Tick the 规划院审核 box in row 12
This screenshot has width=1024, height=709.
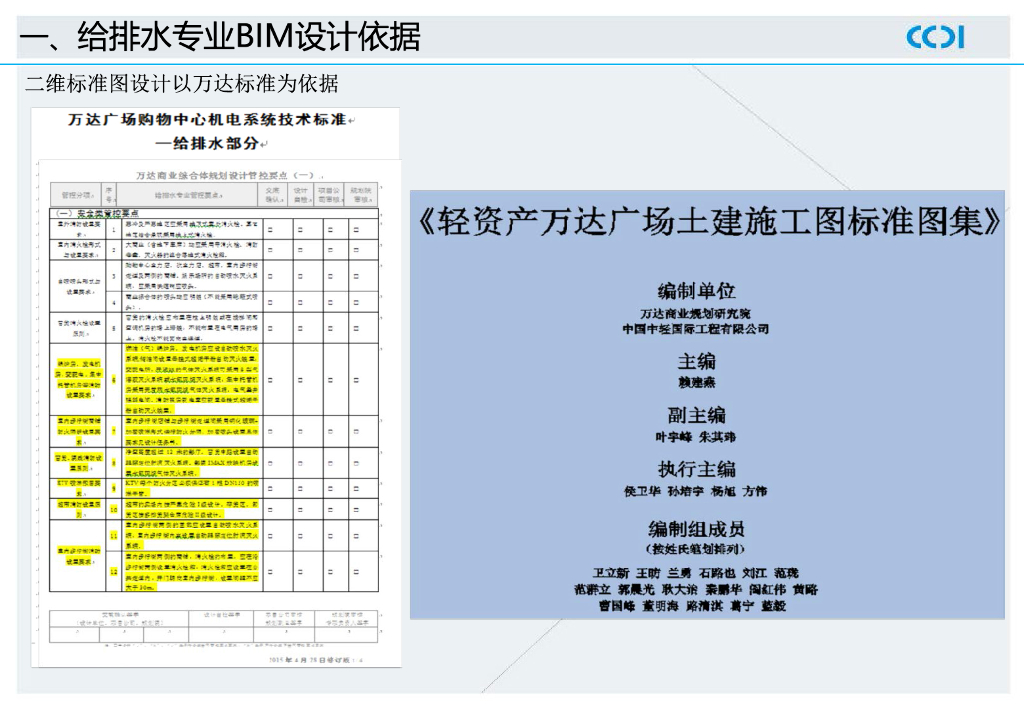[x=357, y=572]
